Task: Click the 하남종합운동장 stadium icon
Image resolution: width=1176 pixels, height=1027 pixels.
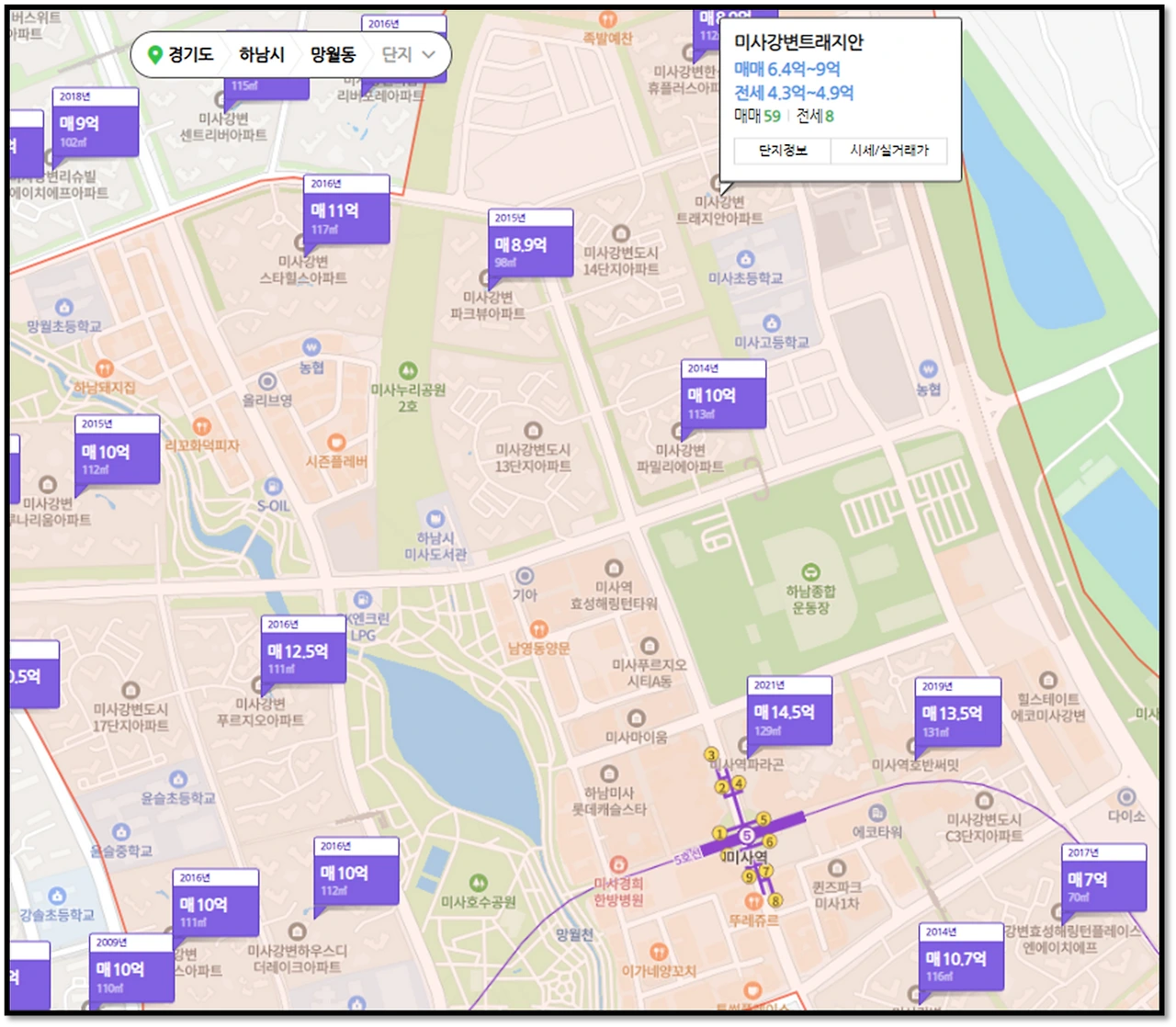Action: [809, 572]
